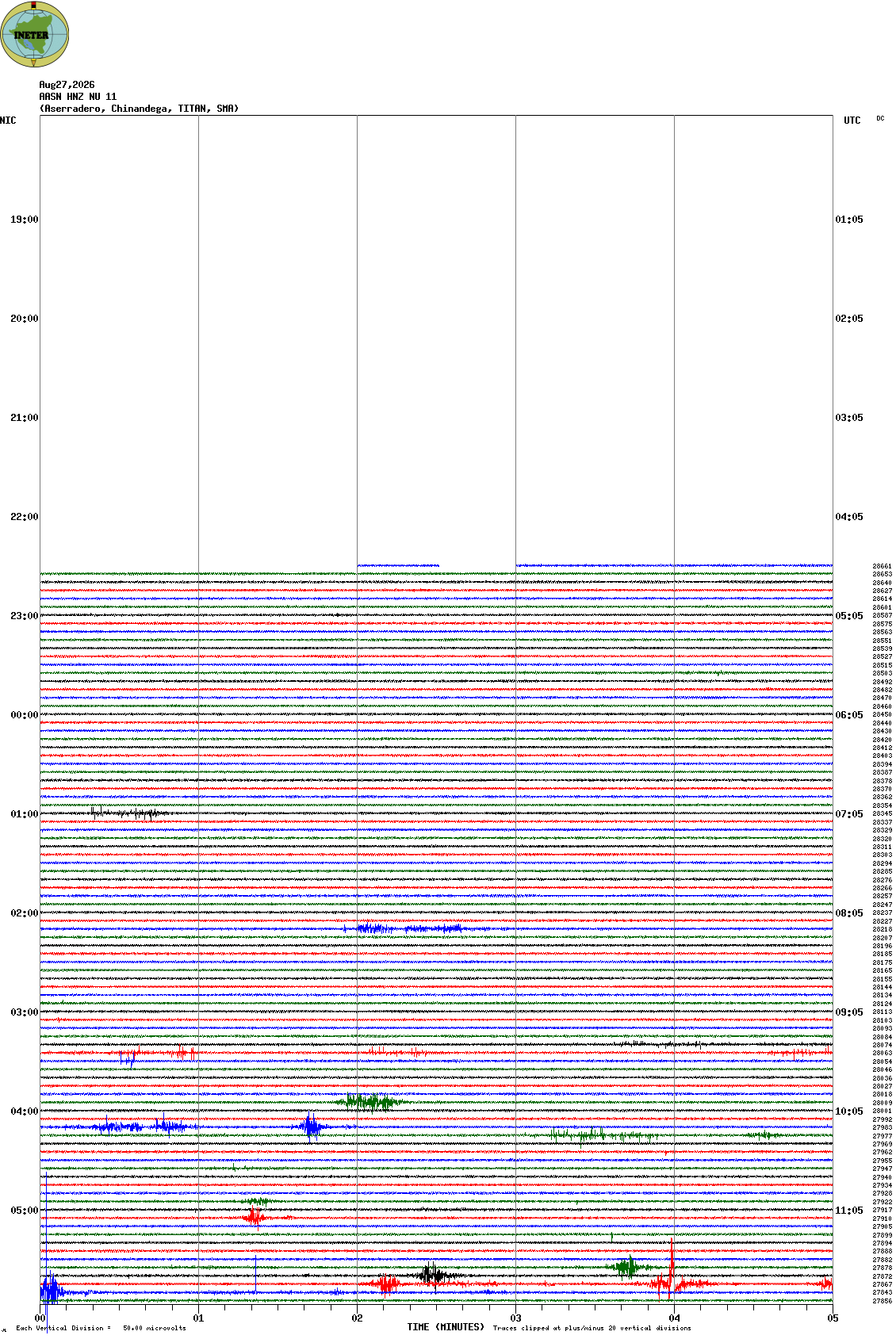Viewport: 896px width, 1339px height.
Task: Click the "05" minute tick label
Action: (x=833, y=1318)
